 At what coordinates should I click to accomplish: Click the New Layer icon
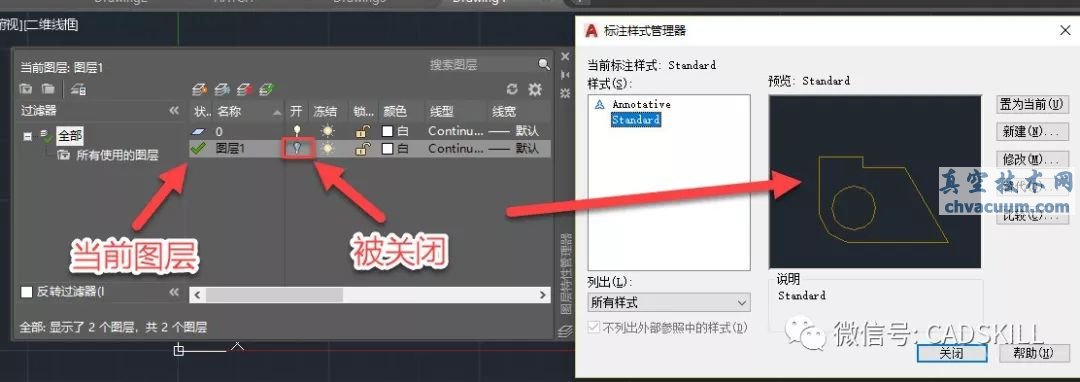200,89
